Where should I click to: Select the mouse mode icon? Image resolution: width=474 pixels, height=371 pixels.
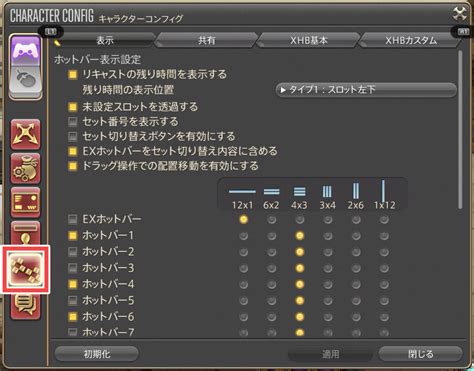pos(26,80)
